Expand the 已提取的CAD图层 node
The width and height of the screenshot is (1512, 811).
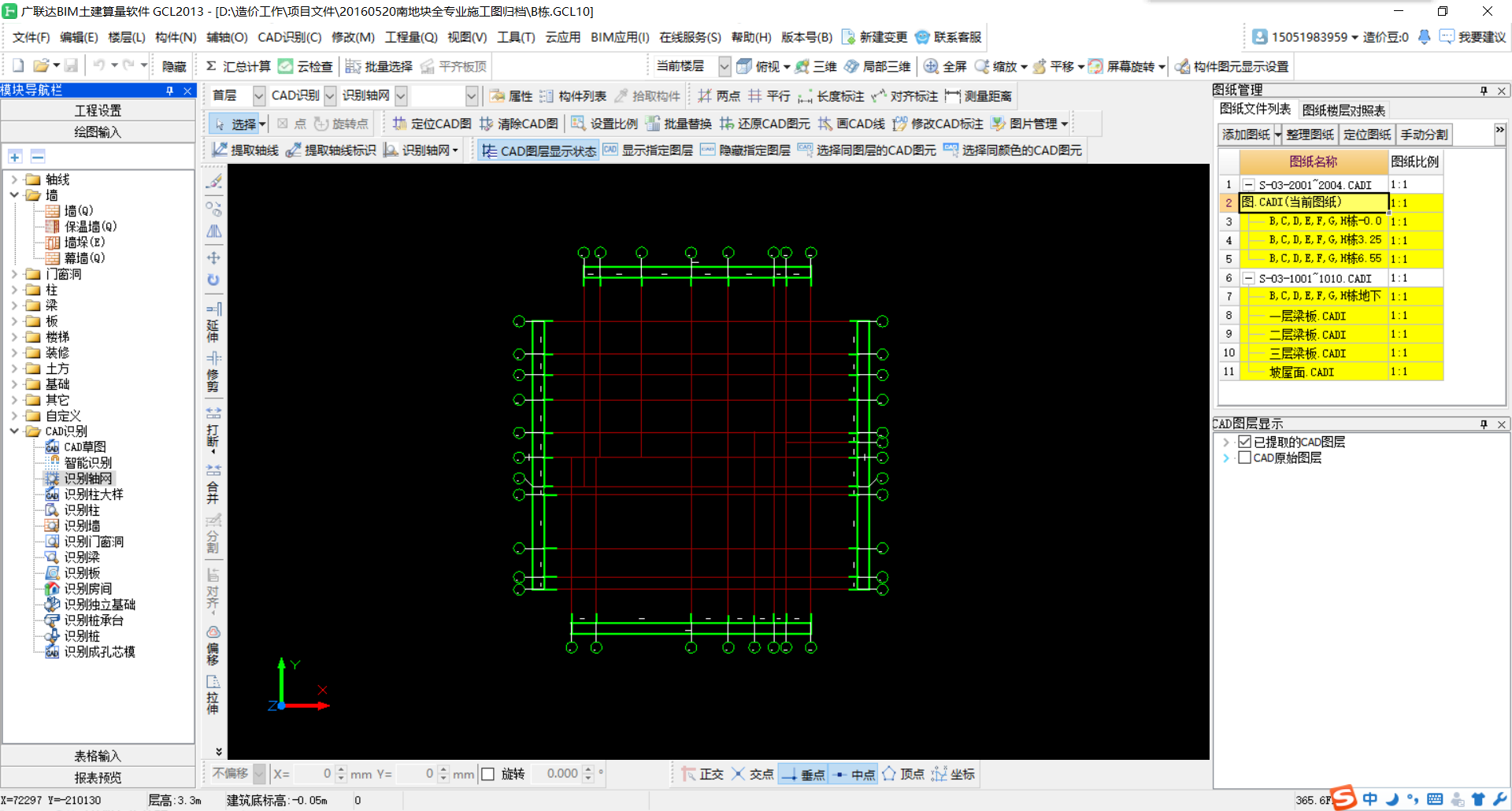point(1226,443)
